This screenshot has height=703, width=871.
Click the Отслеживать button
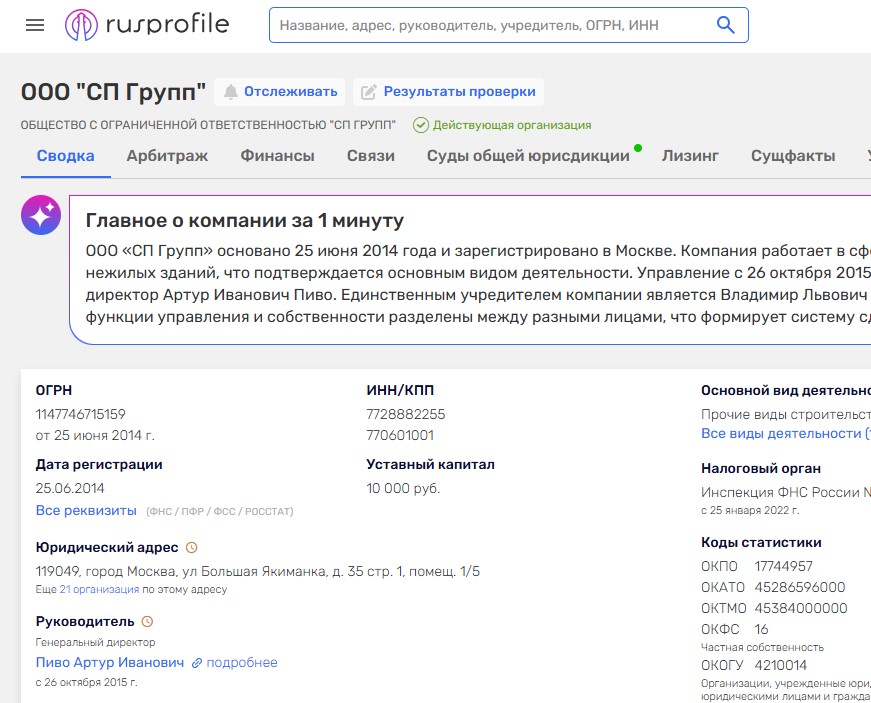pyautogui.click(x=280, y=92)
